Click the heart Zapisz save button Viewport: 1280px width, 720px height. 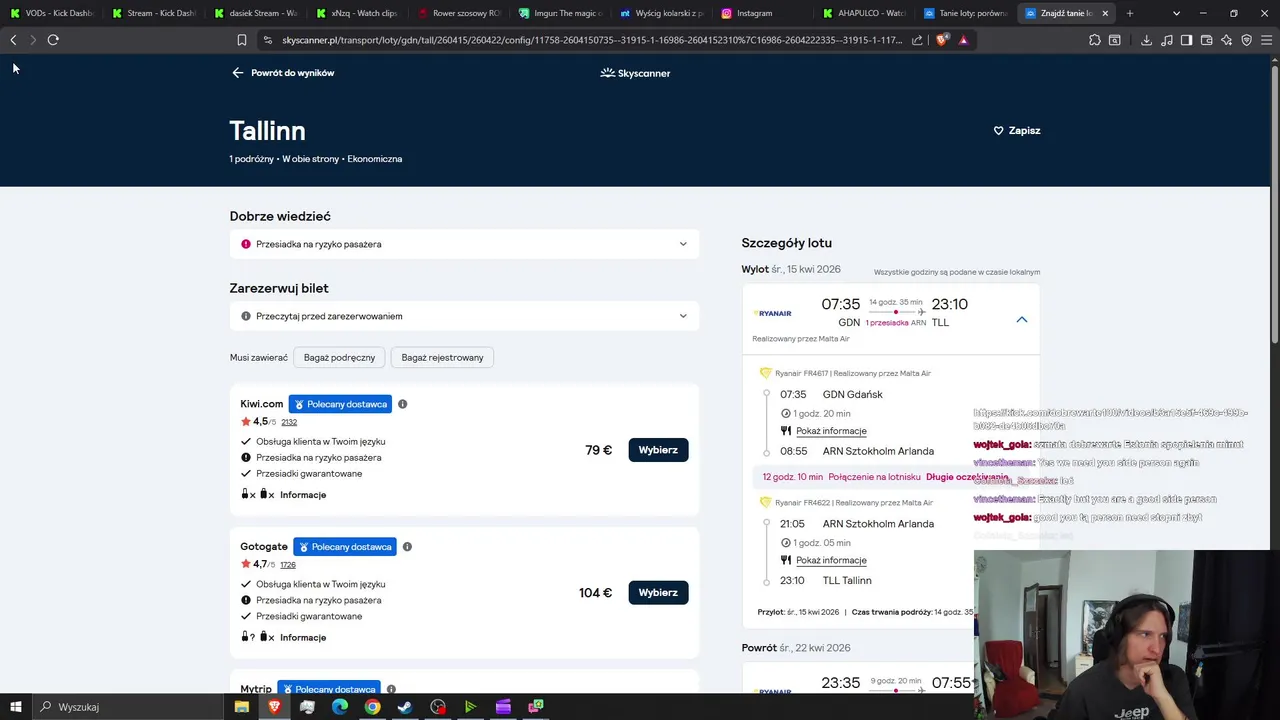coord(1017,131)
